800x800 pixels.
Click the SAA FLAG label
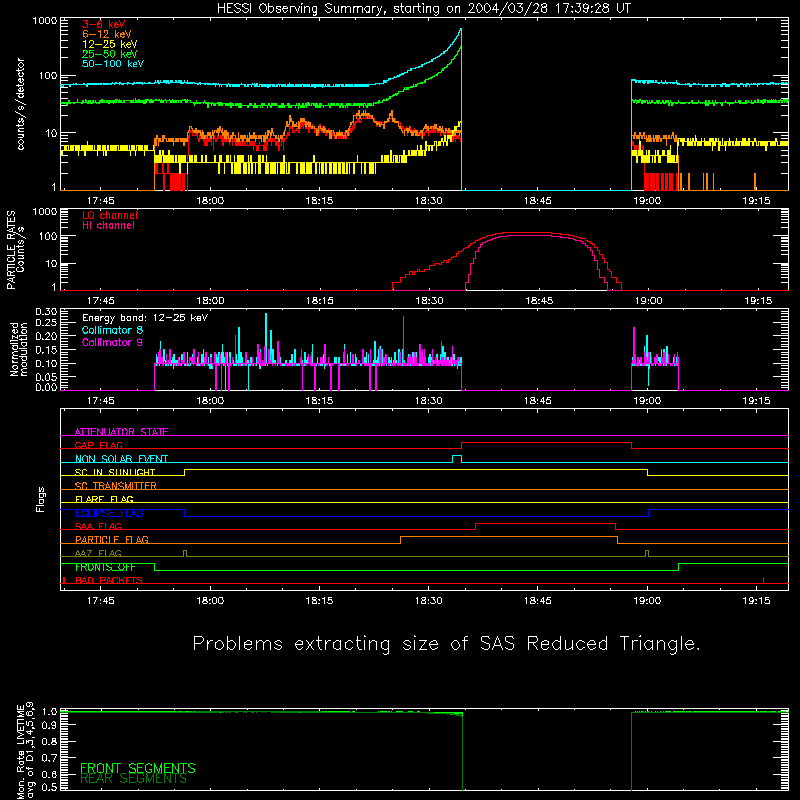(x=98, y=526)
